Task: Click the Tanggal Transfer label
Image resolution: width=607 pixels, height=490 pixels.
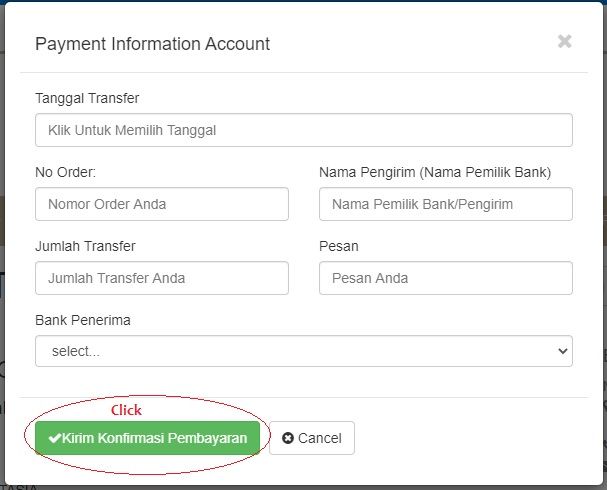Action: (87, 98)
